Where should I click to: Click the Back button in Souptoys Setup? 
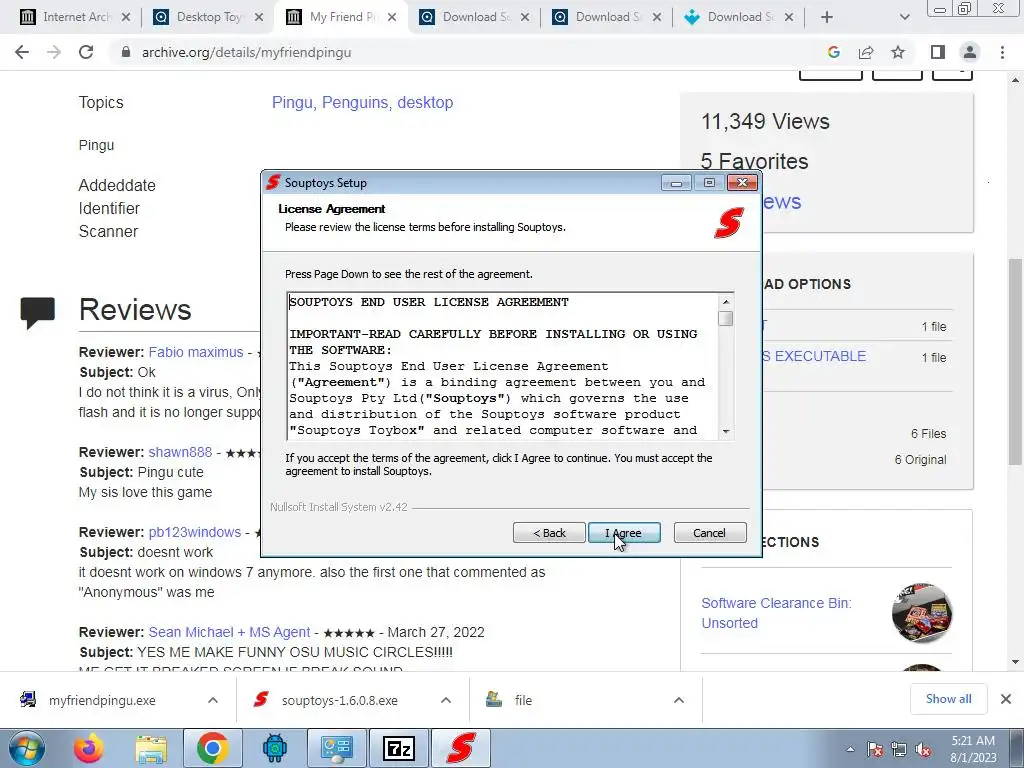pyautogui.click(x=549, y=533)
